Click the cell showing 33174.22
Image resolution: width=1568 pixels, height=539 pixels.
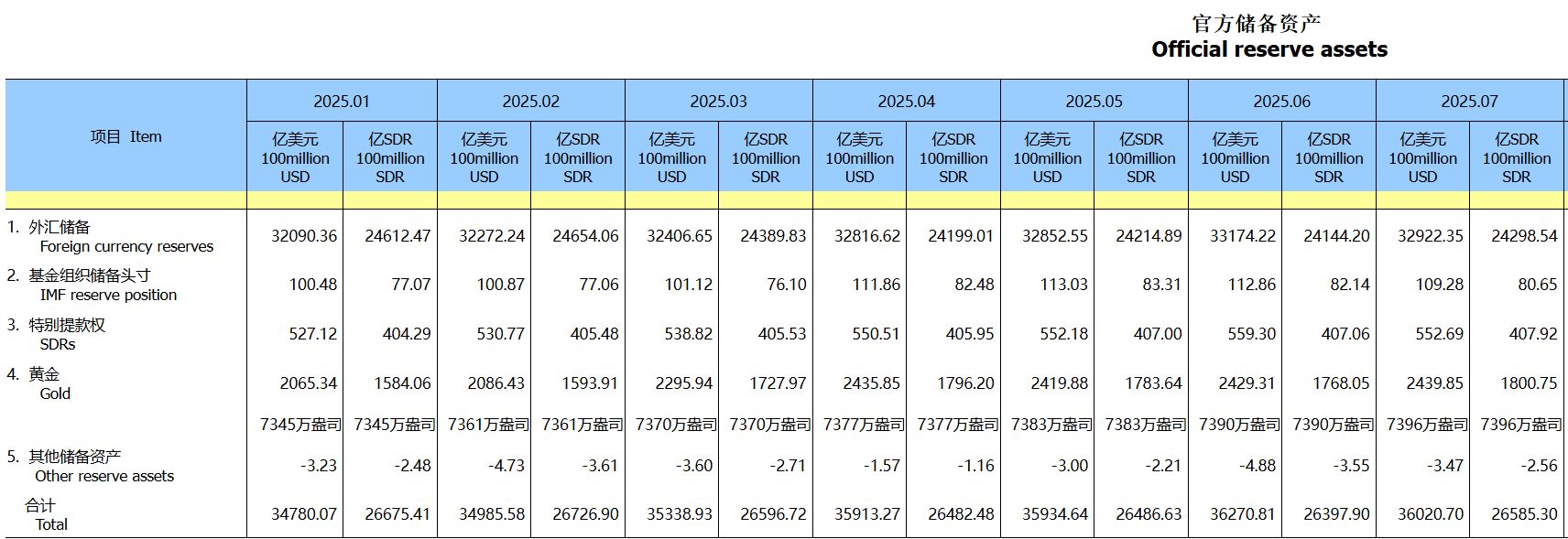[1242, 236]
